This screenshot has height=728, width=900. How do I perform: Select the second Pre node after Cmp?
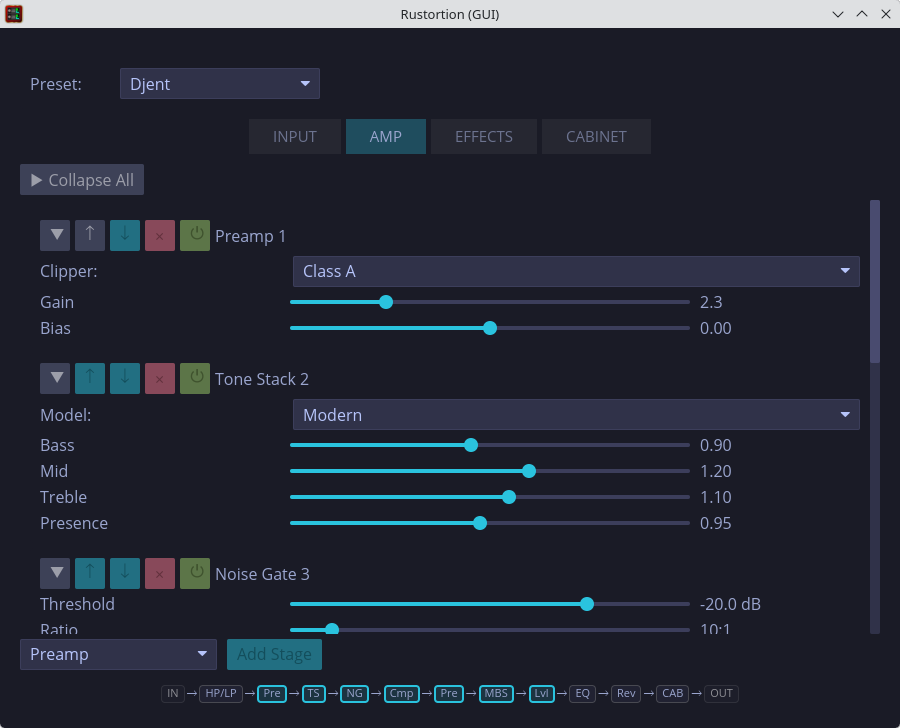pyautogui.click(x=449, y=694)
